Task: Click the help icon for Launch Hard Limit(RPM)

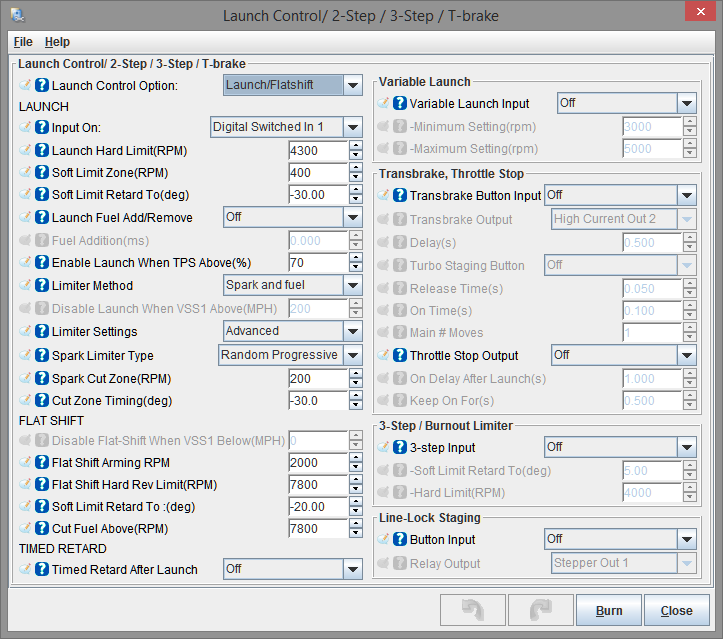Action: [x=42, y=151]
